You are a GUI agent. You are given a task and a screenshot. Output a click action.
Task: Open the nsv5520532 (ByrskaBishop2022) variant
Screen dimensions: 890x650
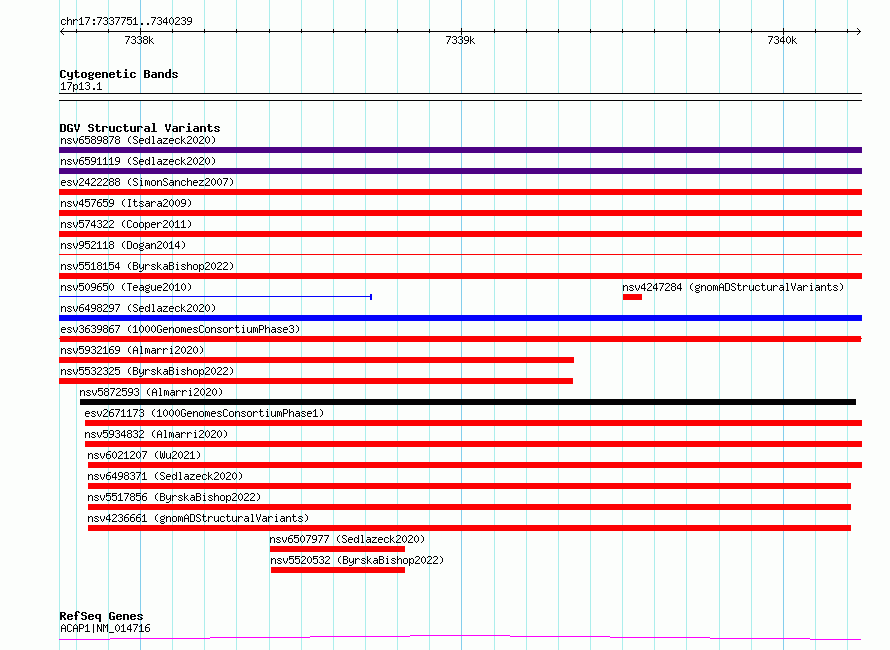coord(357,560)
